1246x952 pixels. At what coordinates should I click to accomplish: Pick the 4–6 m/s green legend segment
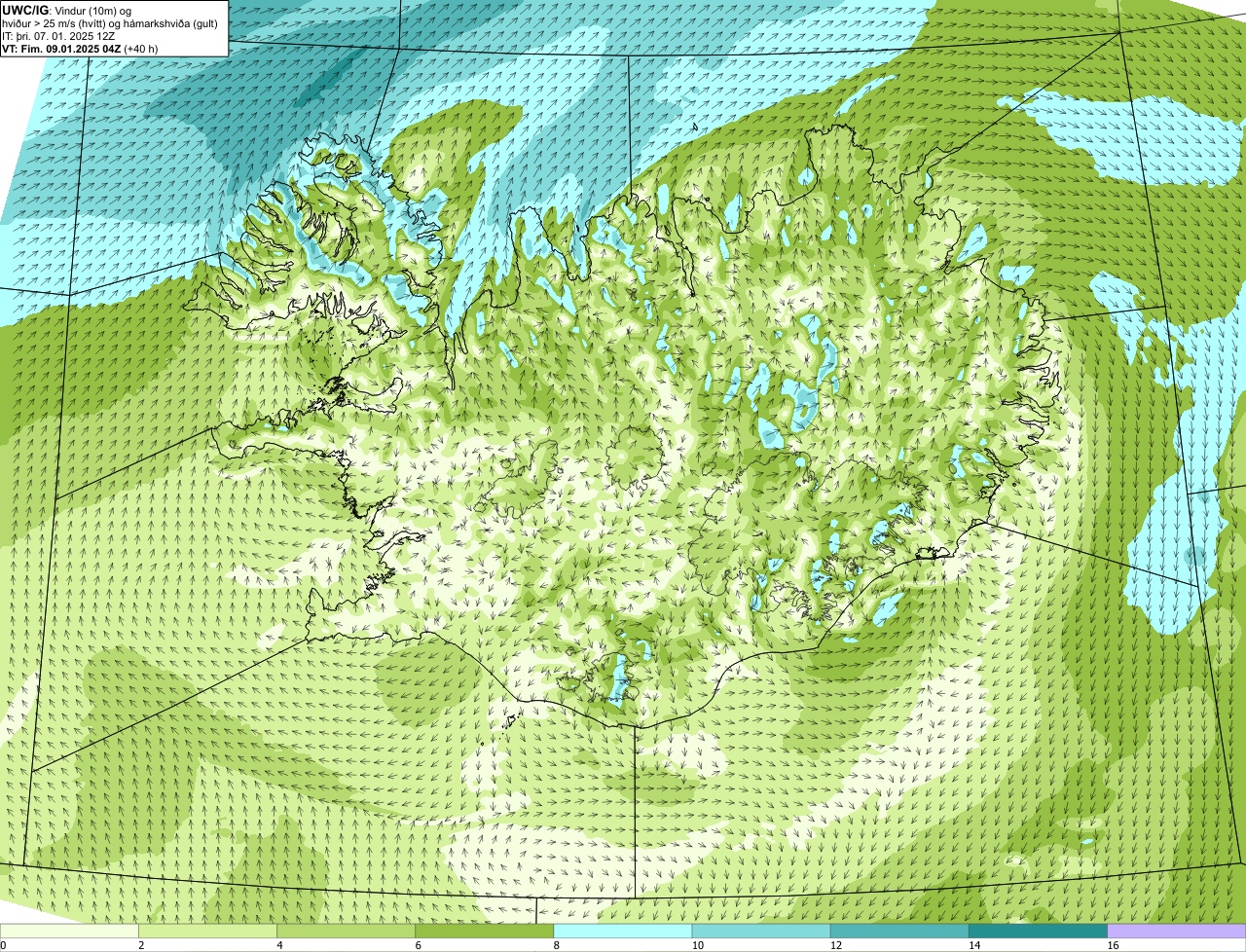click(347, 931)
